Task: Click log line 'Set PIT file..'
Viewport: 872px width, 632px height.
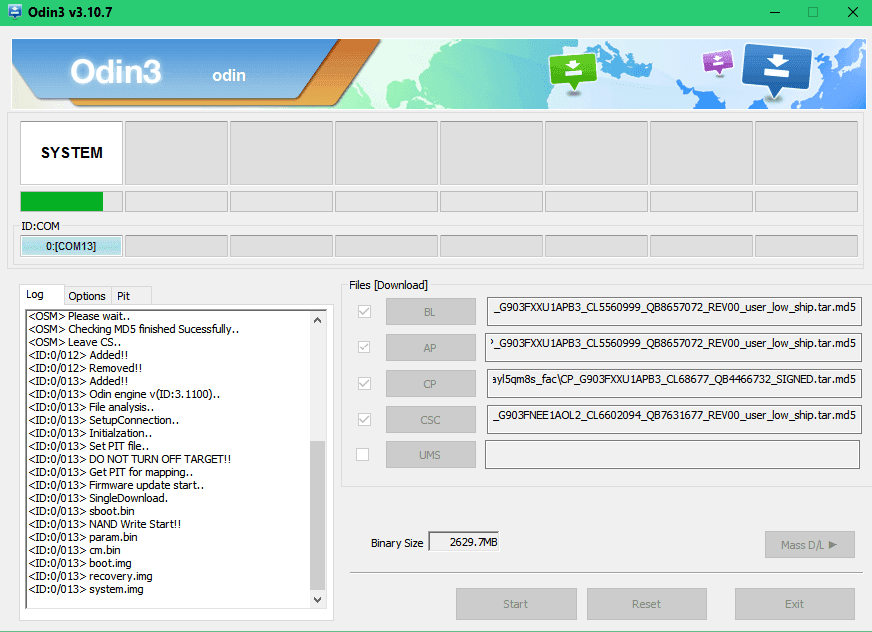Action: click(x=88, y=446)
